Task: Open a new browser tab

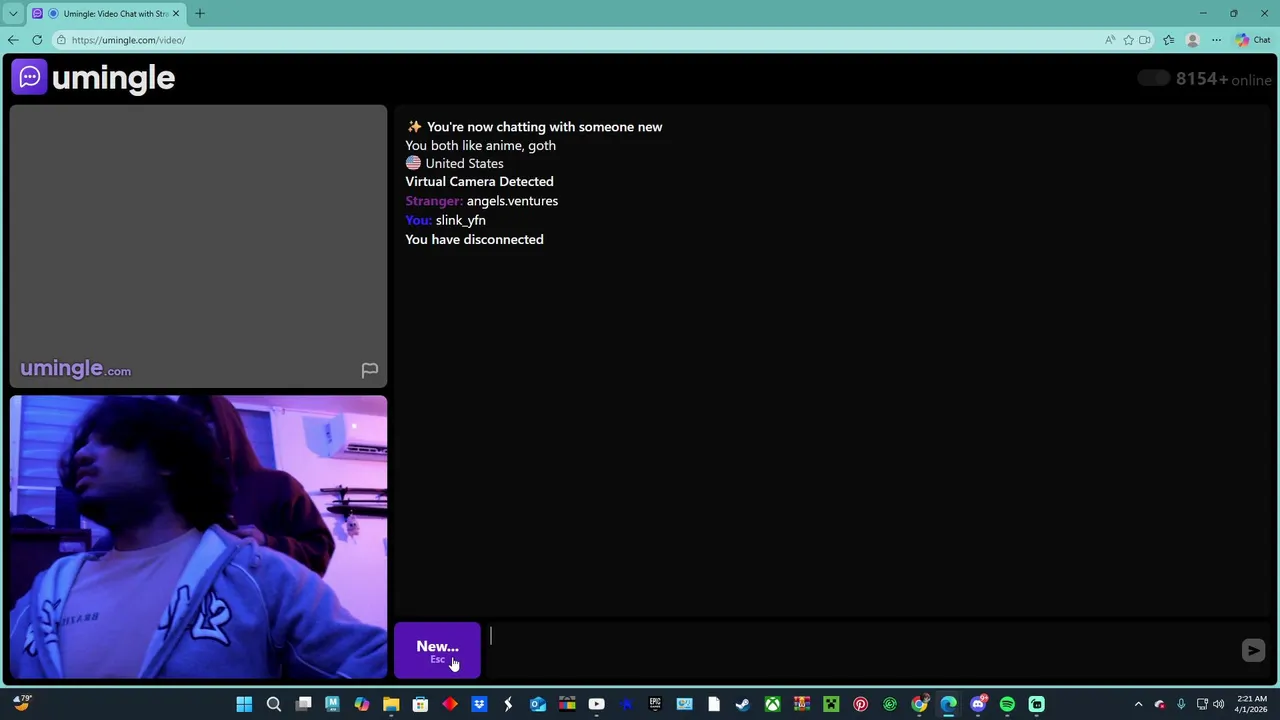Action: (x=199, y=14)
